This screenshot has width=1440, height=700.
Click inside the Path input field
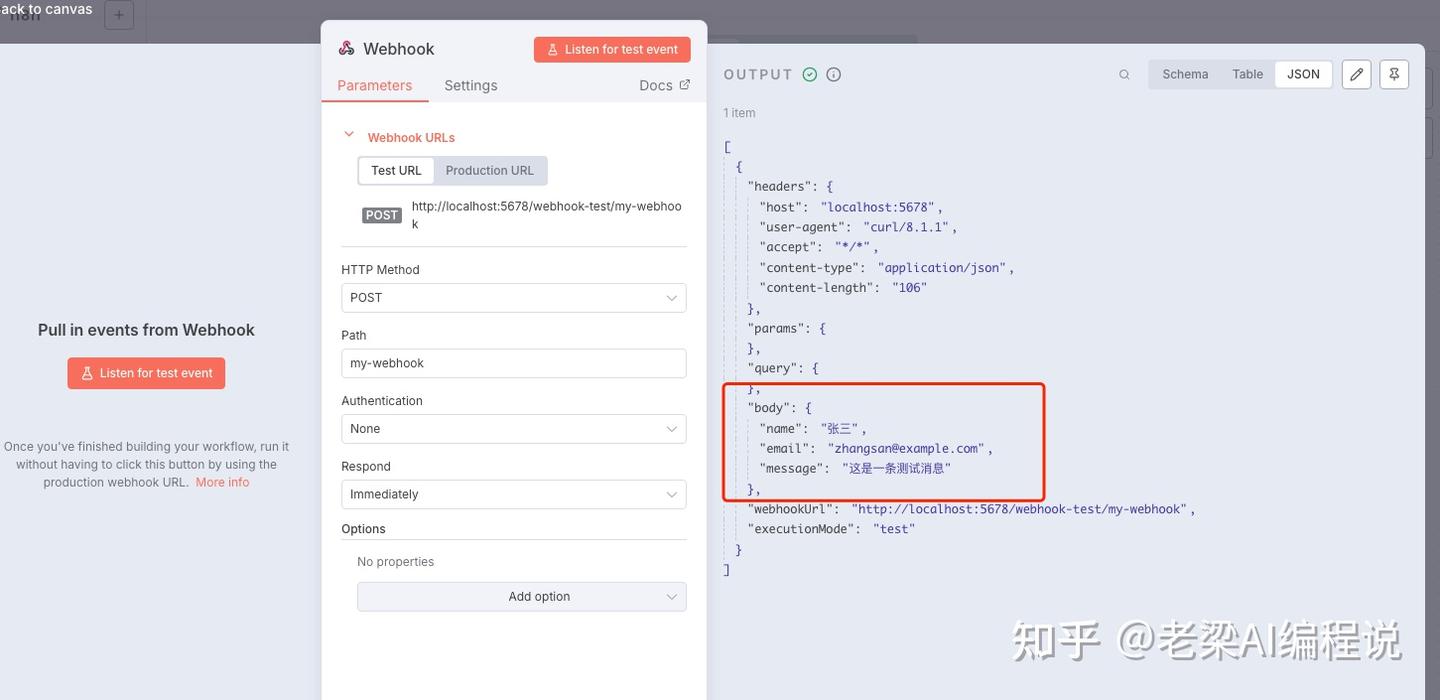[x=512, y=361]
